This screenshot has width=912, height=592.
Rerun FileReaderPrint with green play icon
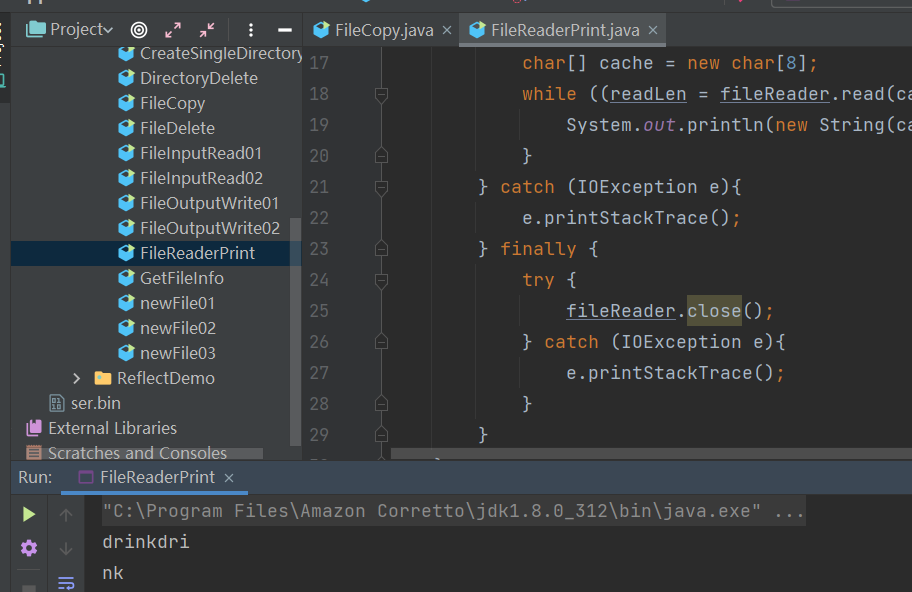coord(29,514)
